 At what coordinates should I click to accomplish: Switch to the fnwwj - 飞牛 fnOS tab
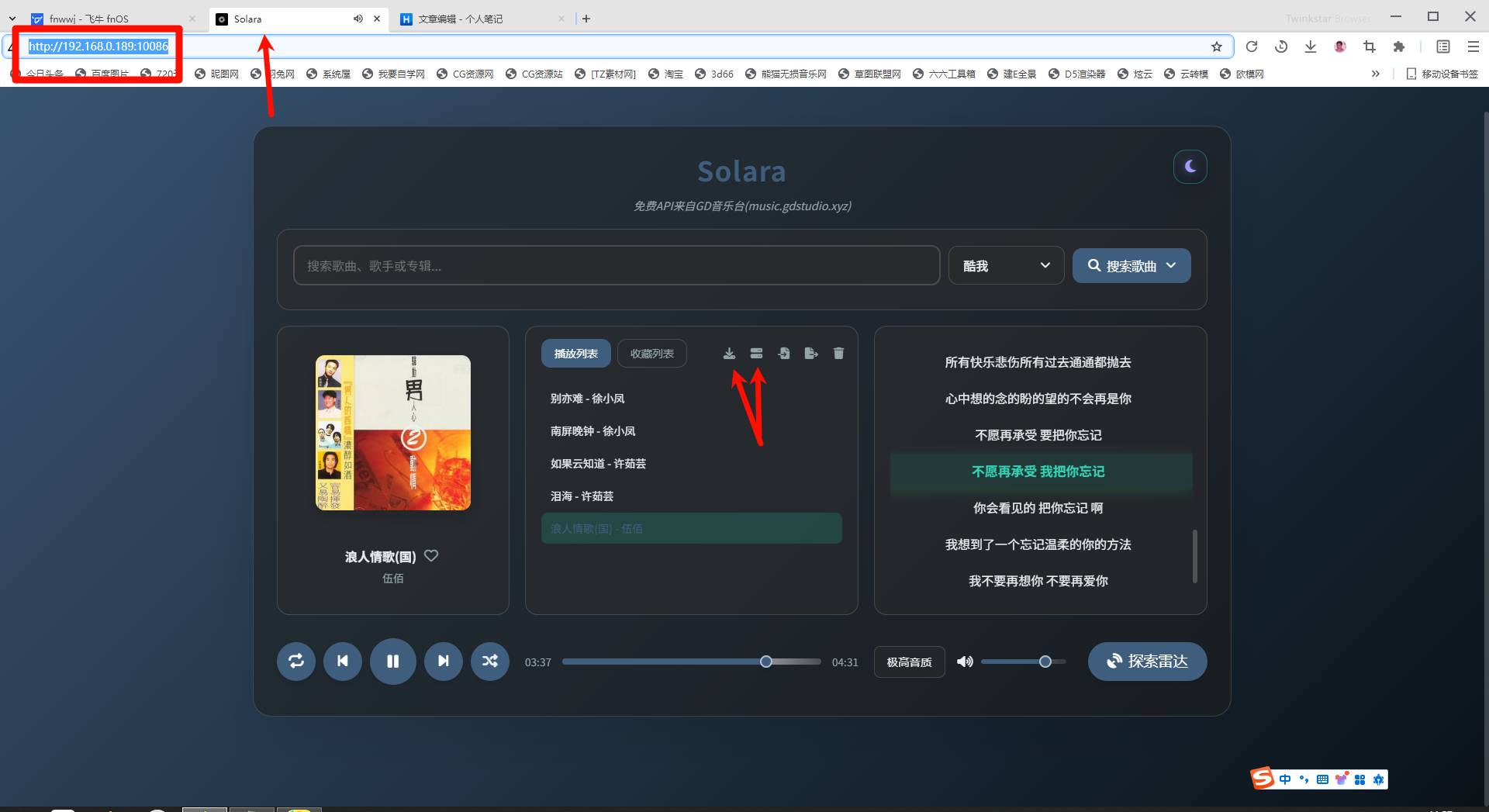112,19
